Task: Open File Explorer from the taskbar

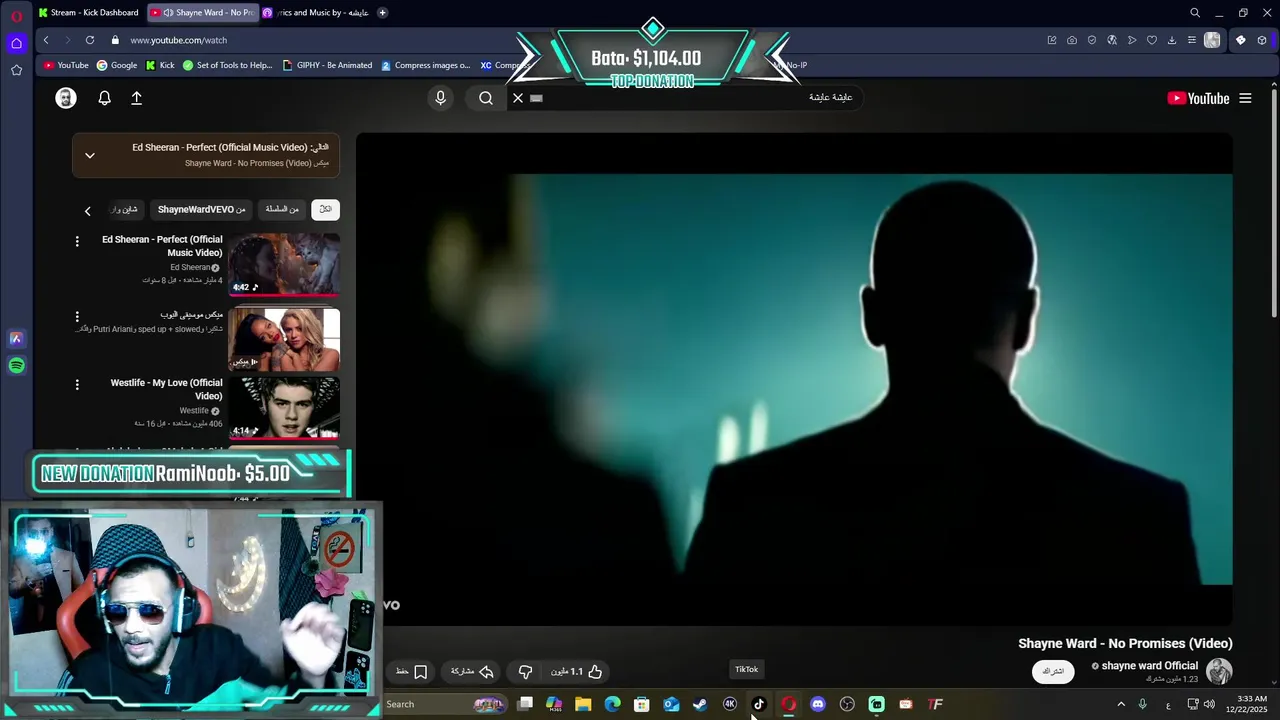Action: tap(583, 704)
